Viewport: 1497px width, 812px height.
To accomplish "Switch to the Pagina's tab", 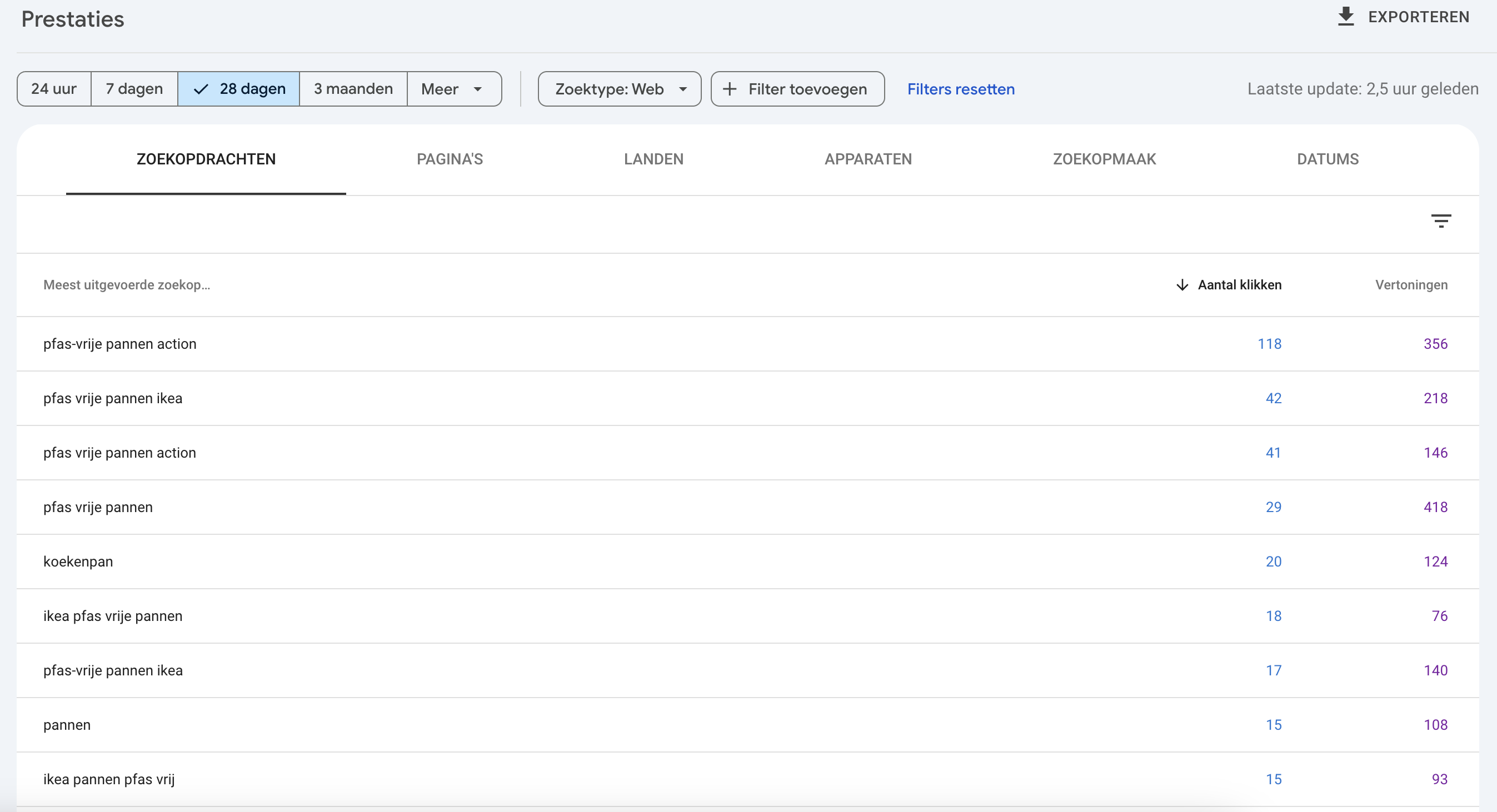I will pos(450,159).
